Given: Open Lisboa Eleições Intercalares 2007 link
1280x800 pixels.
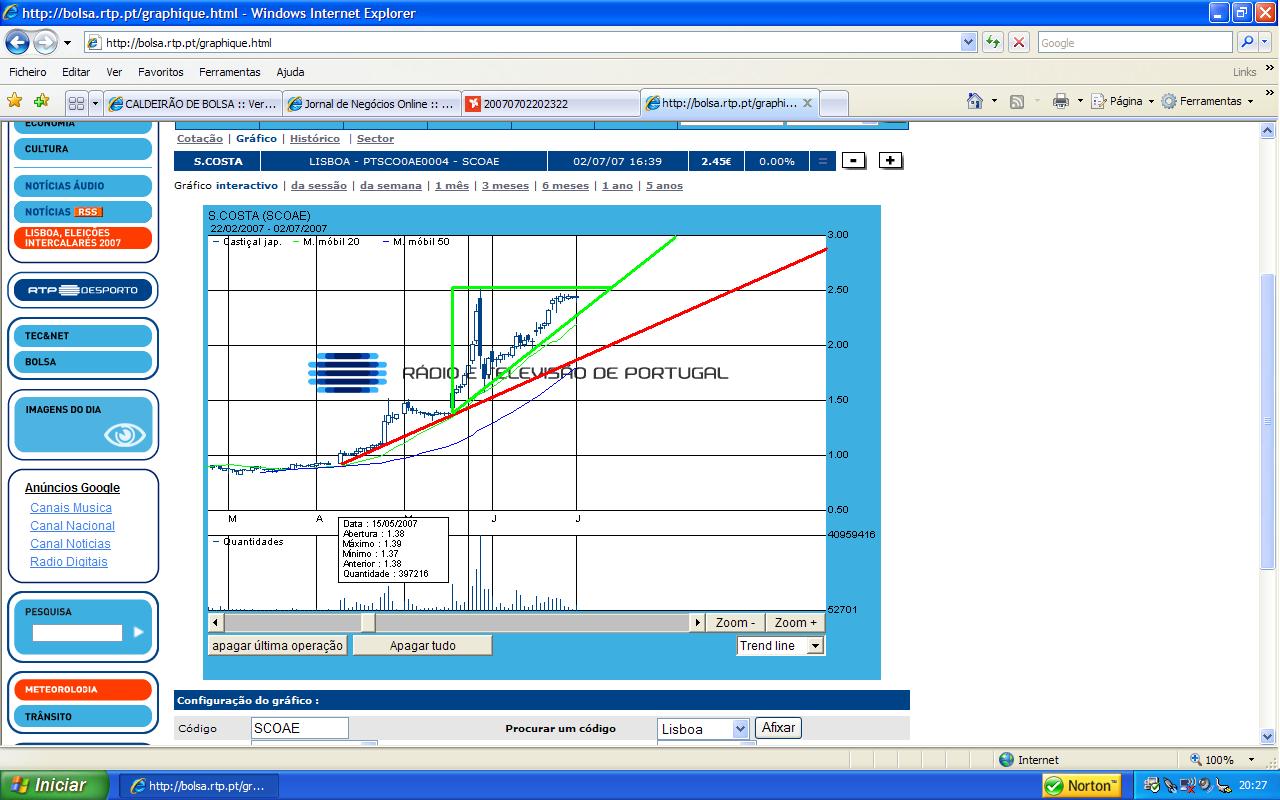Looking at the screenshot, I should coord(82,238).
